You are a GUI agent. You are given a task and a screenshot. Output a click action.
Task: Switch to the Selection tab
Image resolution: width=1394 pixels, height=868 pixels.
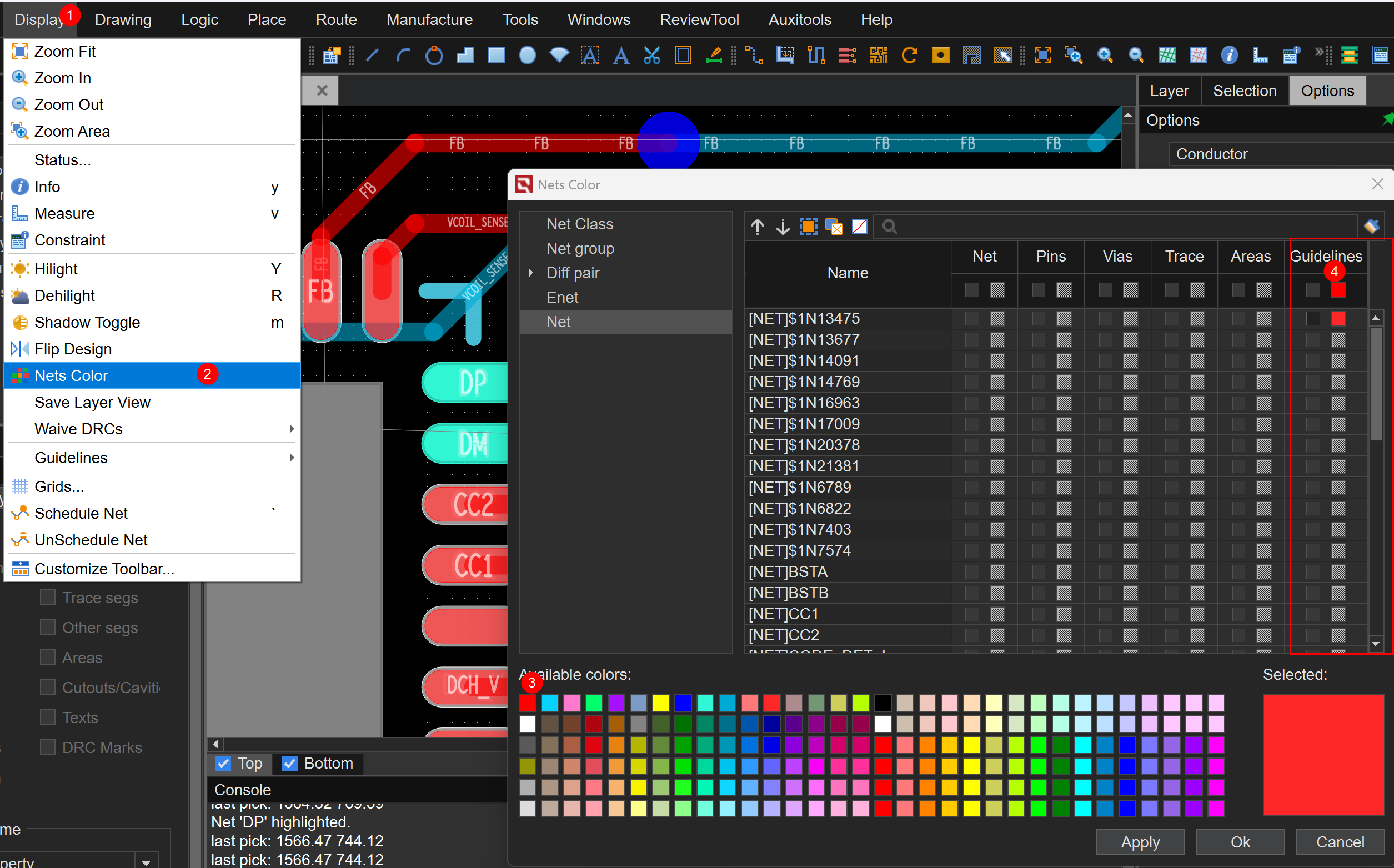coord(1243,91)
